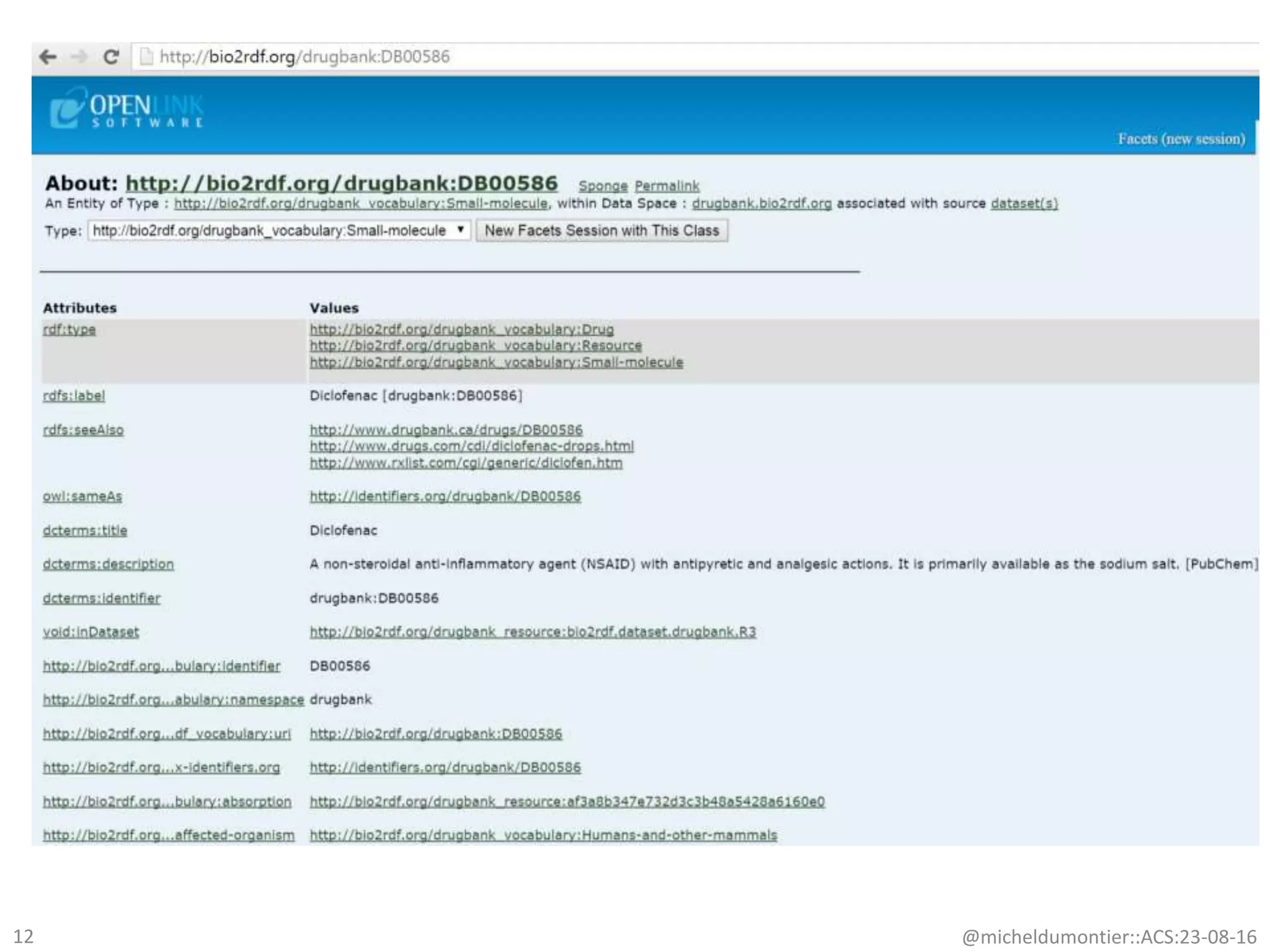
Task: Reload the page with refresh icon
Action: coord(111,57)
